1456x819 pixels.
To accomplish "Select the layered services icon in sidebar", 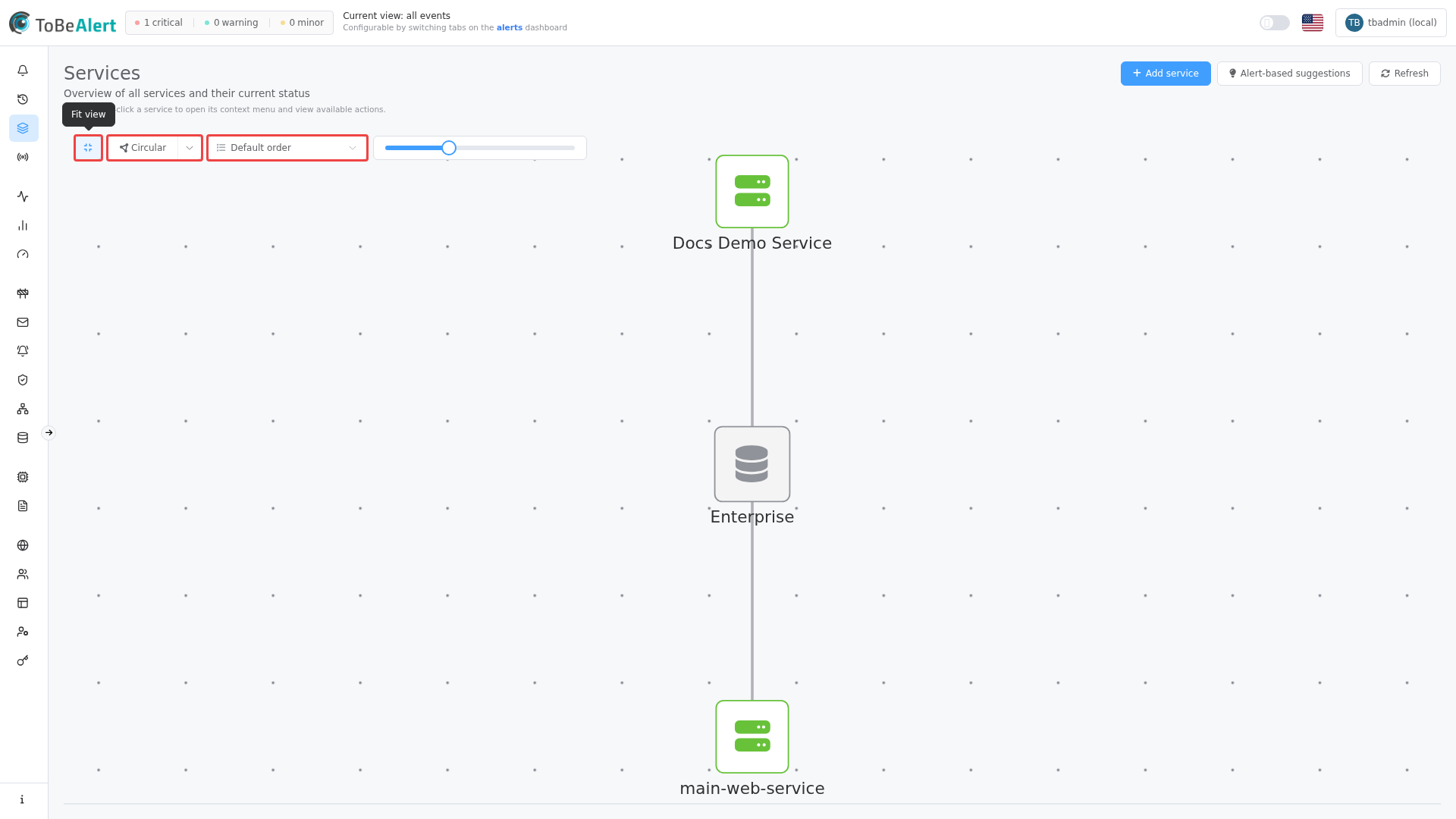I will click(x=23, y=128).
